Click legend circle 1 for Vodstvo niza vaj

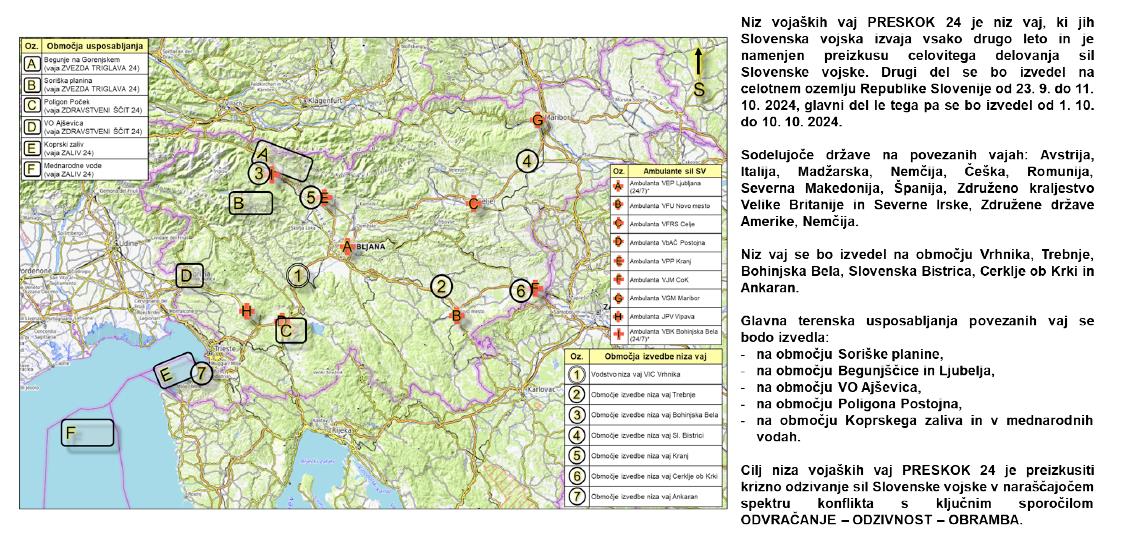pos(576,374)
